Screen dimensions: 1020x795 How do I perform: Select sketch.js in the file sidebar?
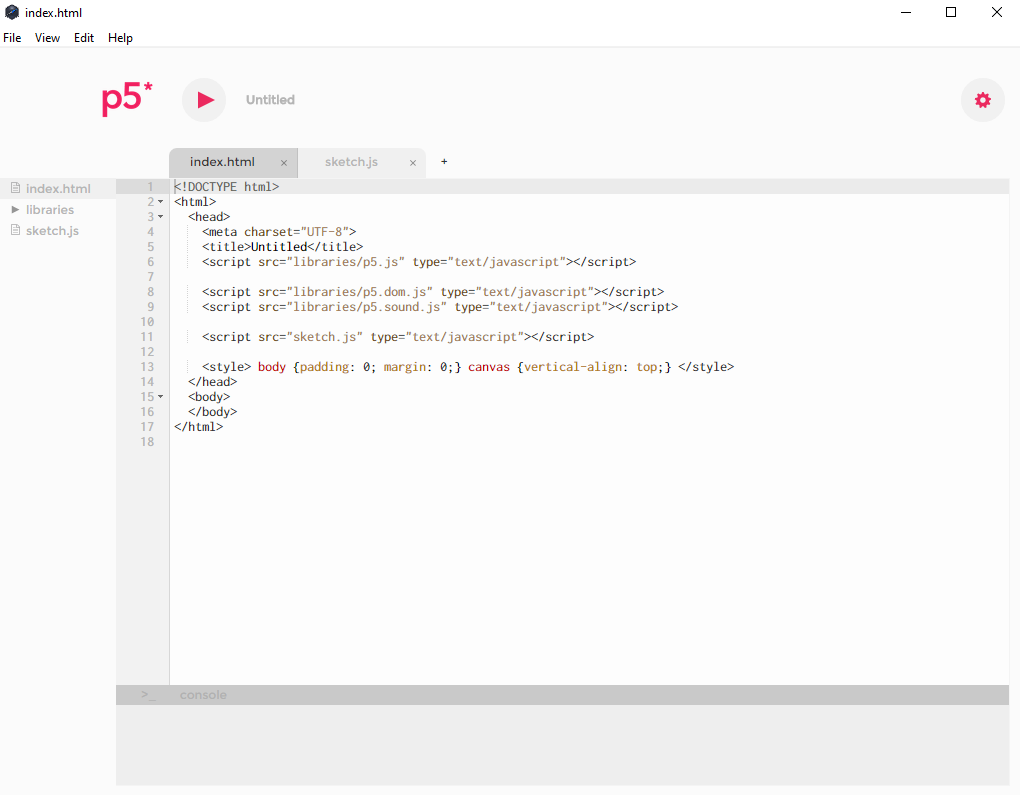click(52, 231)
